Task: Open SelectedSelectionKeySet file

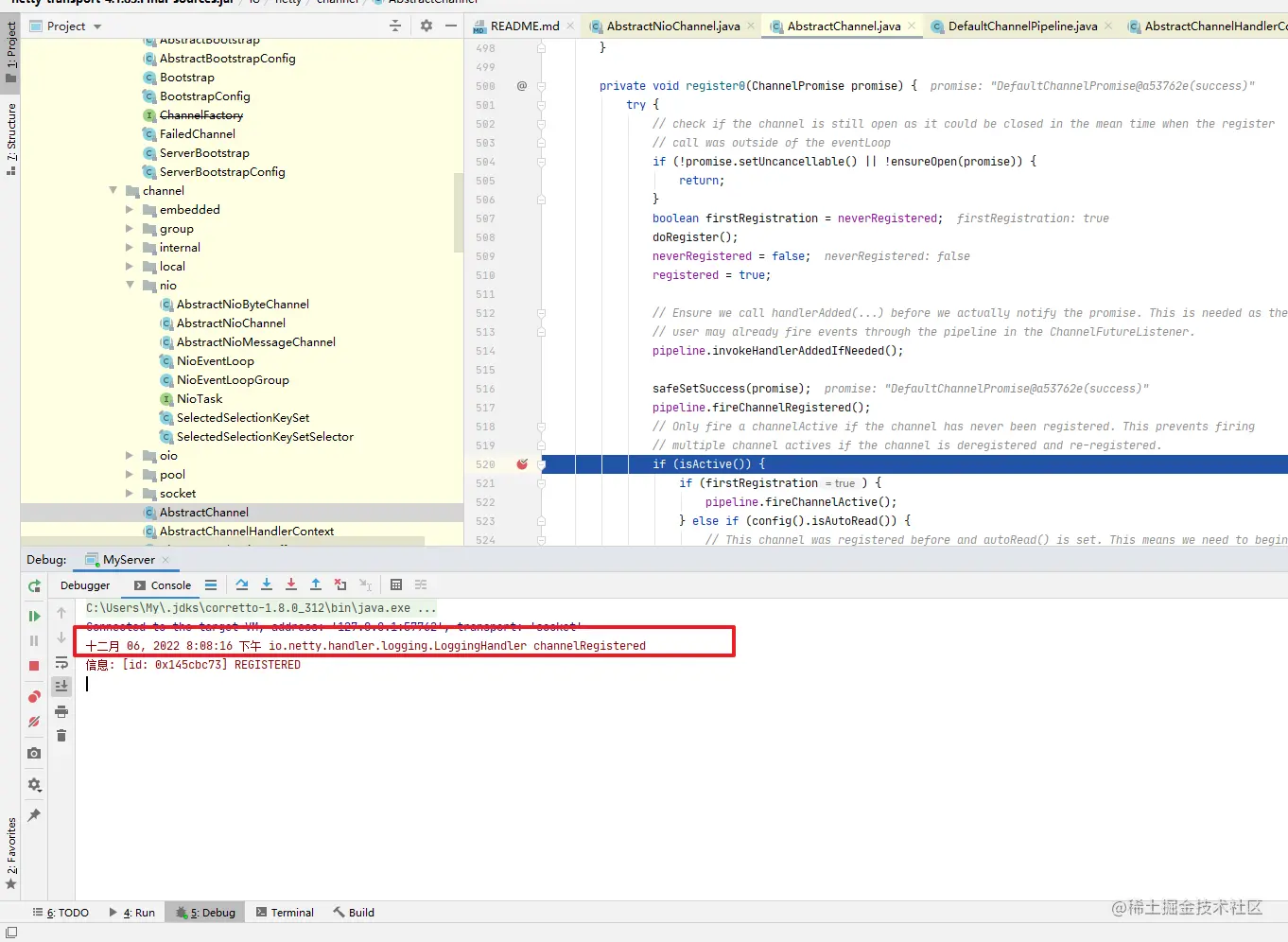Action: pos(243,418)
